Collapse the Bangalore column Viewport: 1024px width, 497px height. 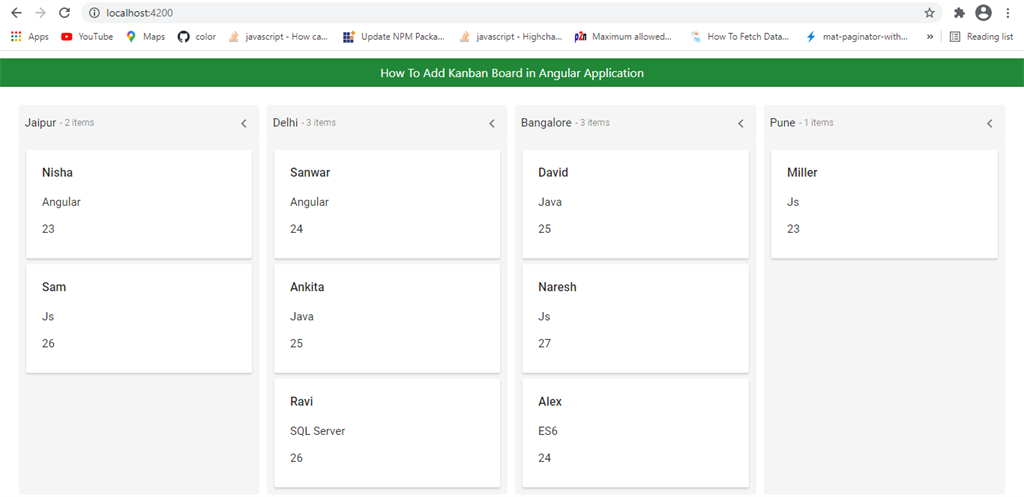click(741, 124)
